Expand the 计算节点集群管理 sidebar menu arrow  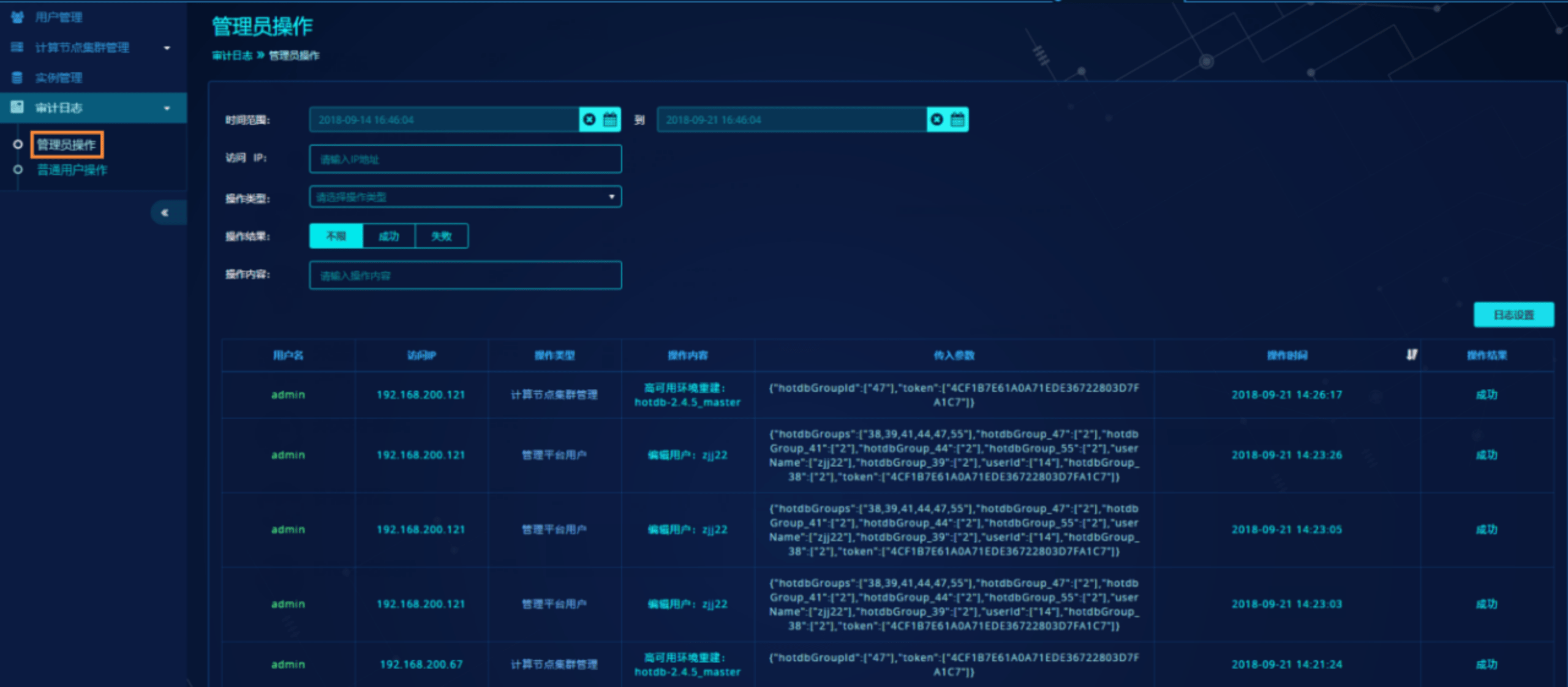167,48
